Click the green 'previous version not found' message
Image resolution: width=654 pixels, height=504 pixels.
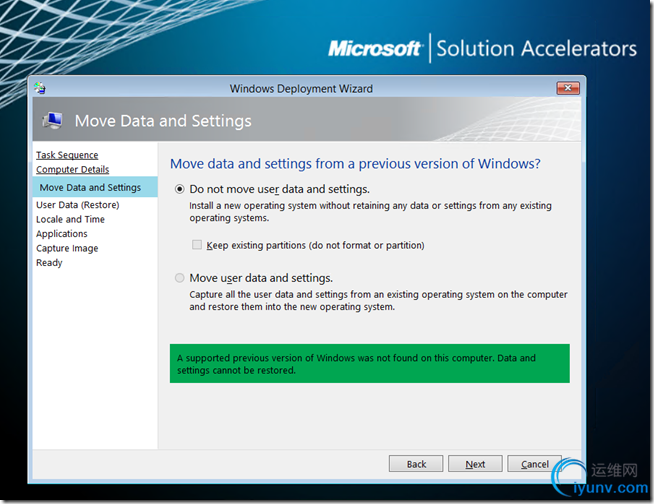pos(370,364)
